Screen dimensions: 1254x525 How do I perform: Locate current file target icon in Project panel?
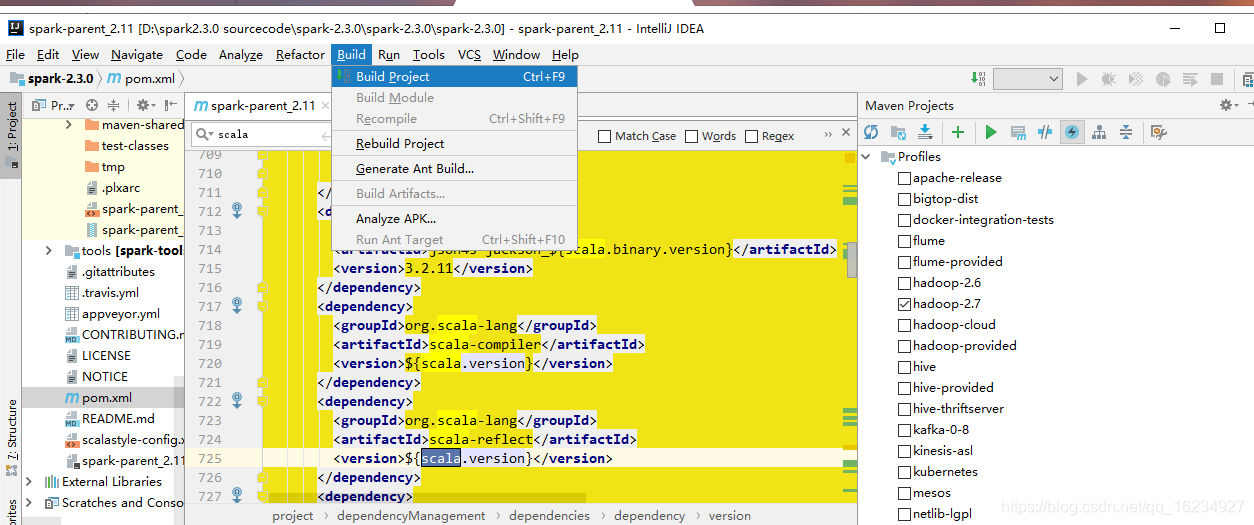(x=92, y=105)
